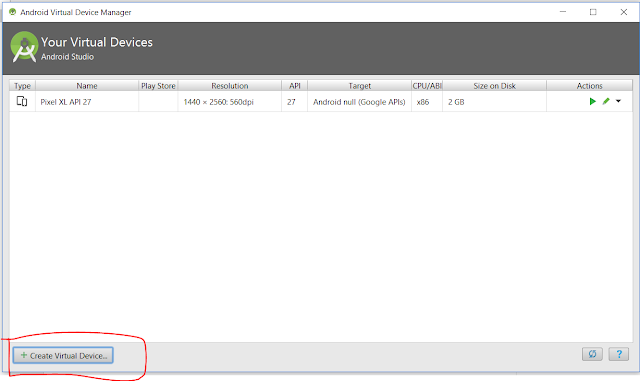Sort by the Size on Disk column
The width and height of the screenshot is (640, 381).
pyautogui.click(x=495, y=86)
